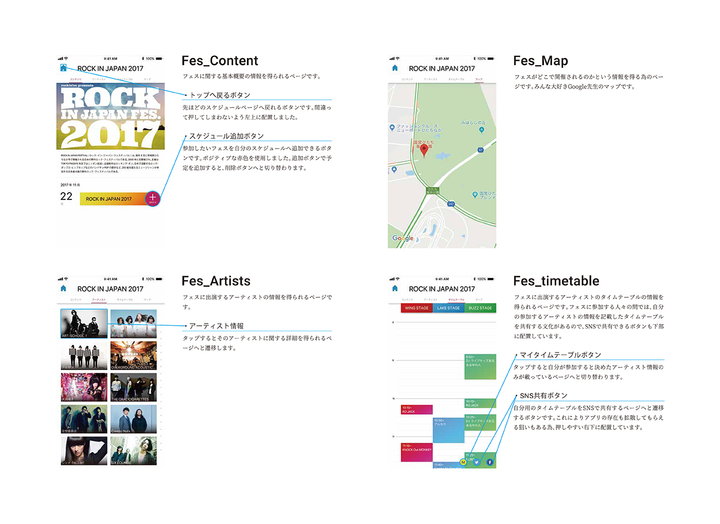Select タイムテーブル tab on Fes_timetable screen
Screen dimensions: 720x524
(456, 300)
